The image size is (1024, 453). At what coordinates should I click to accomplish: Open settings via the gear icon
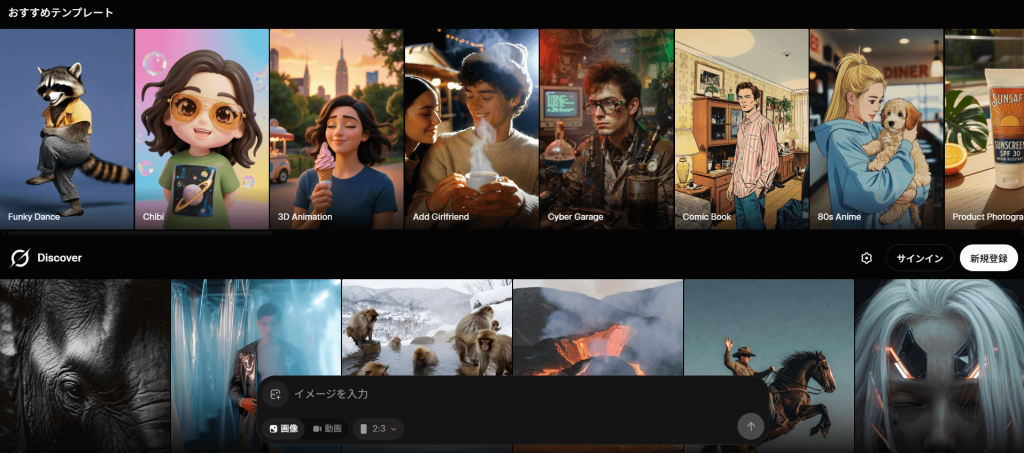pos(866,258)
